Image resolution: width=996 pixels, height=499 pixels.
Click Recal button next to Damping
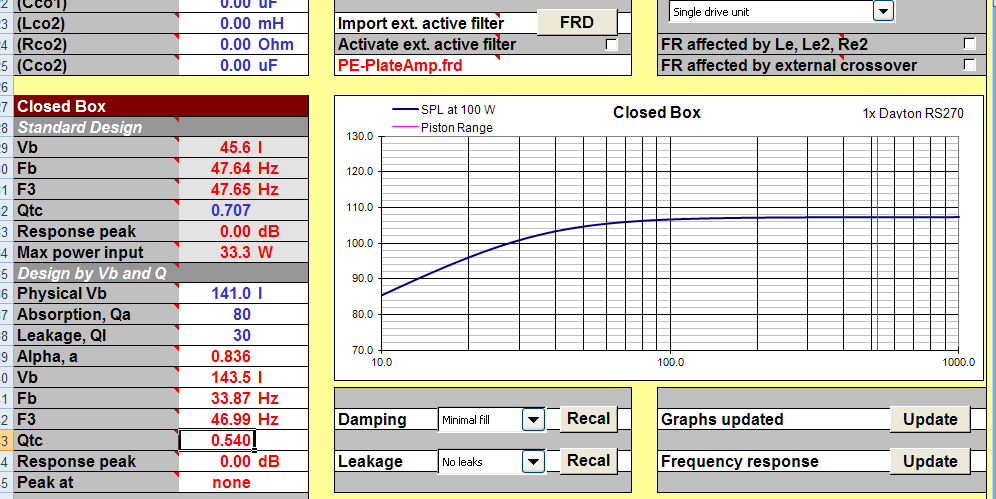click(x=588, y=419)
